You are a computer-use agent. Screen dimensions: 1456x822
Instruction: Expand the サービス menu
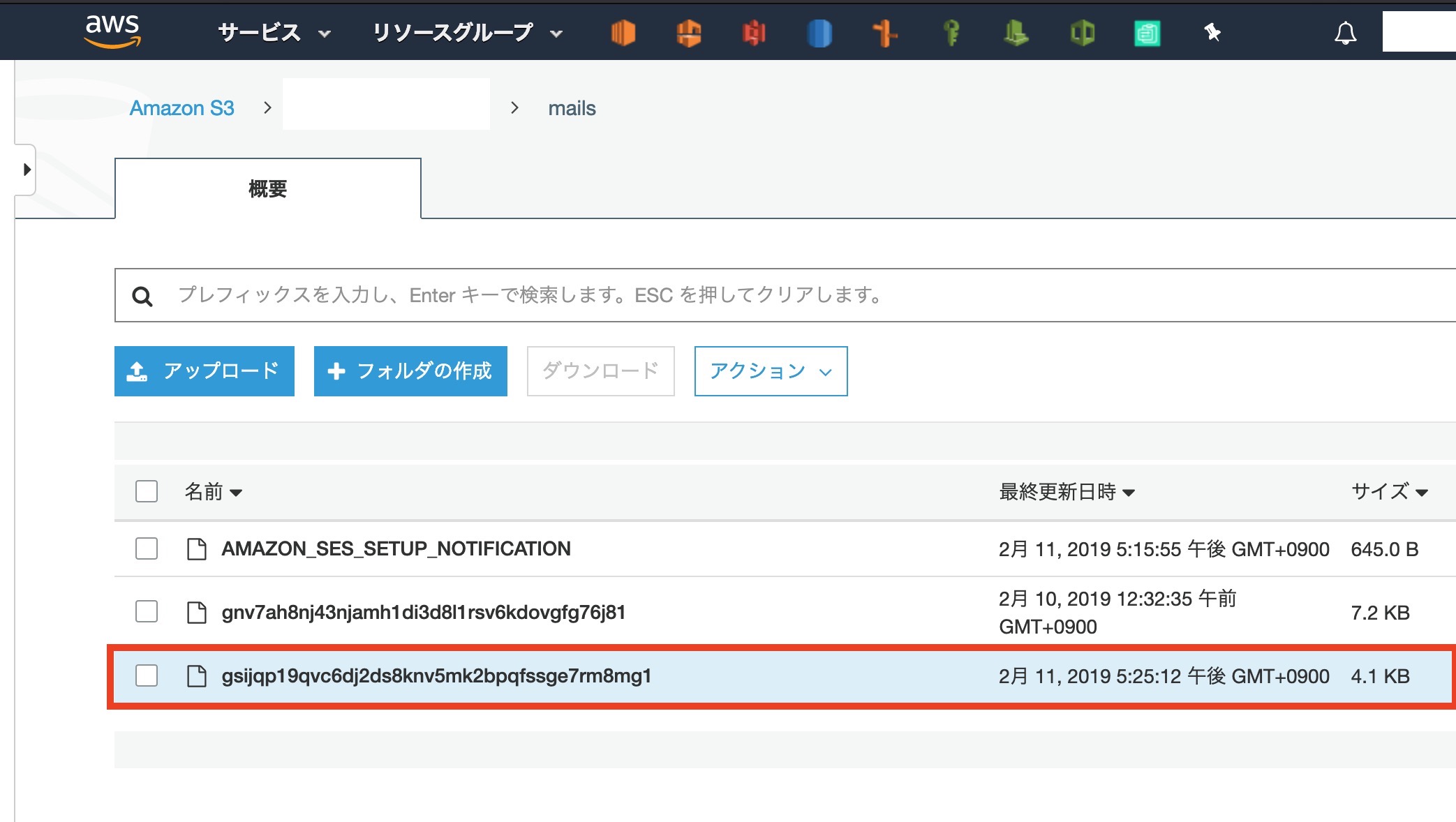click(274, 33)
